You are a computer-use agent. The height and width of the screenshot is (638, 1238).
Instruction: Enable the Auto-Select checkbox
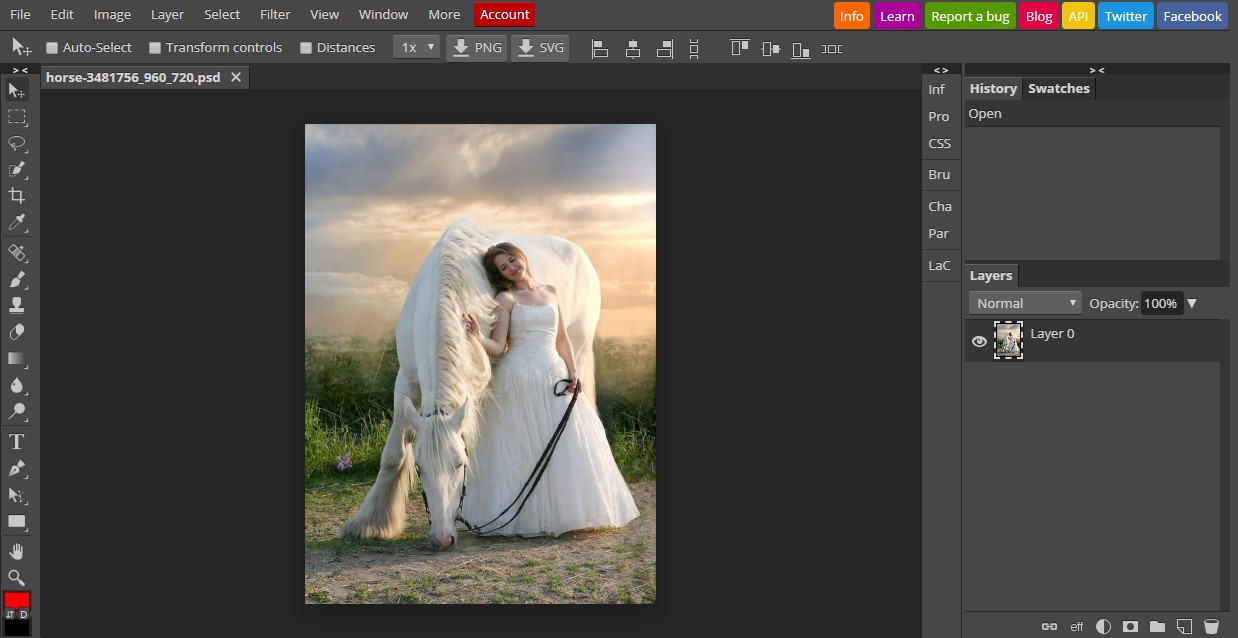(52, 47)
